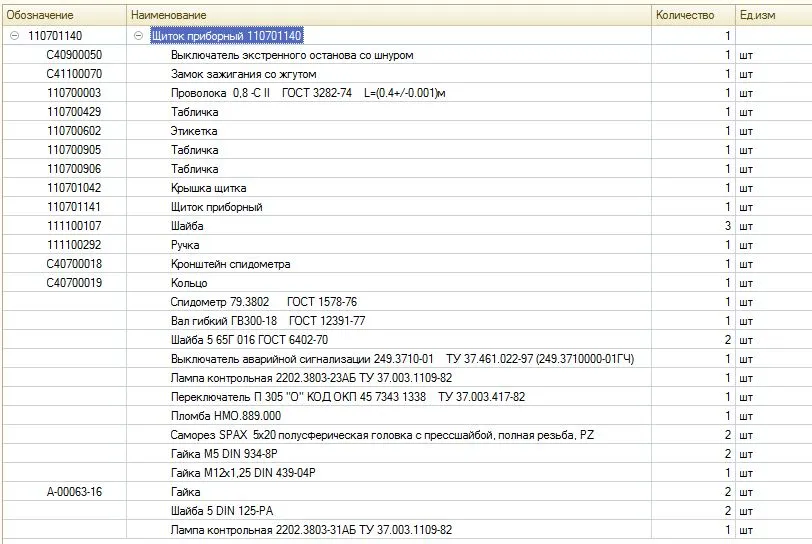
Task: Select designation A-00063-16
Action: pos(74,492)
